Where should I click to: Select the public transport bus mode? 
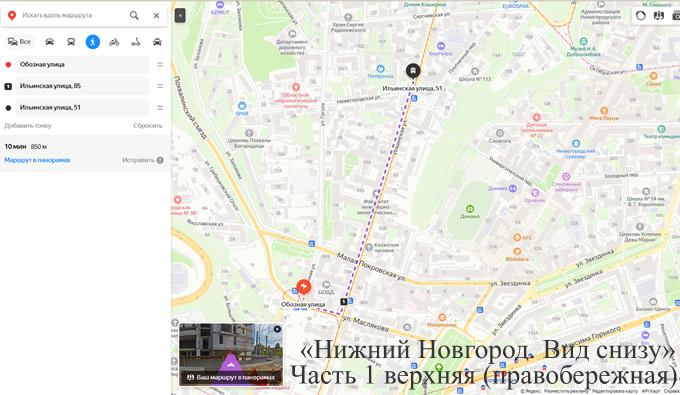tap(71, 42)
